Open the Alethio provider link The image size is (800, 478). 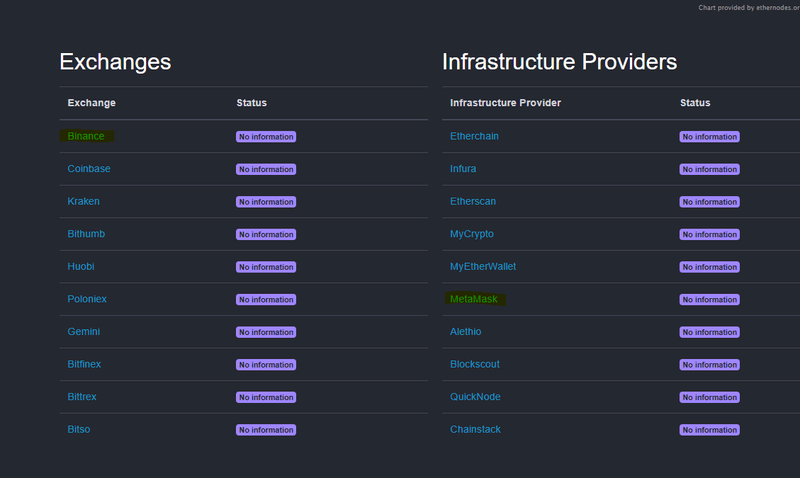click(467, 332)
